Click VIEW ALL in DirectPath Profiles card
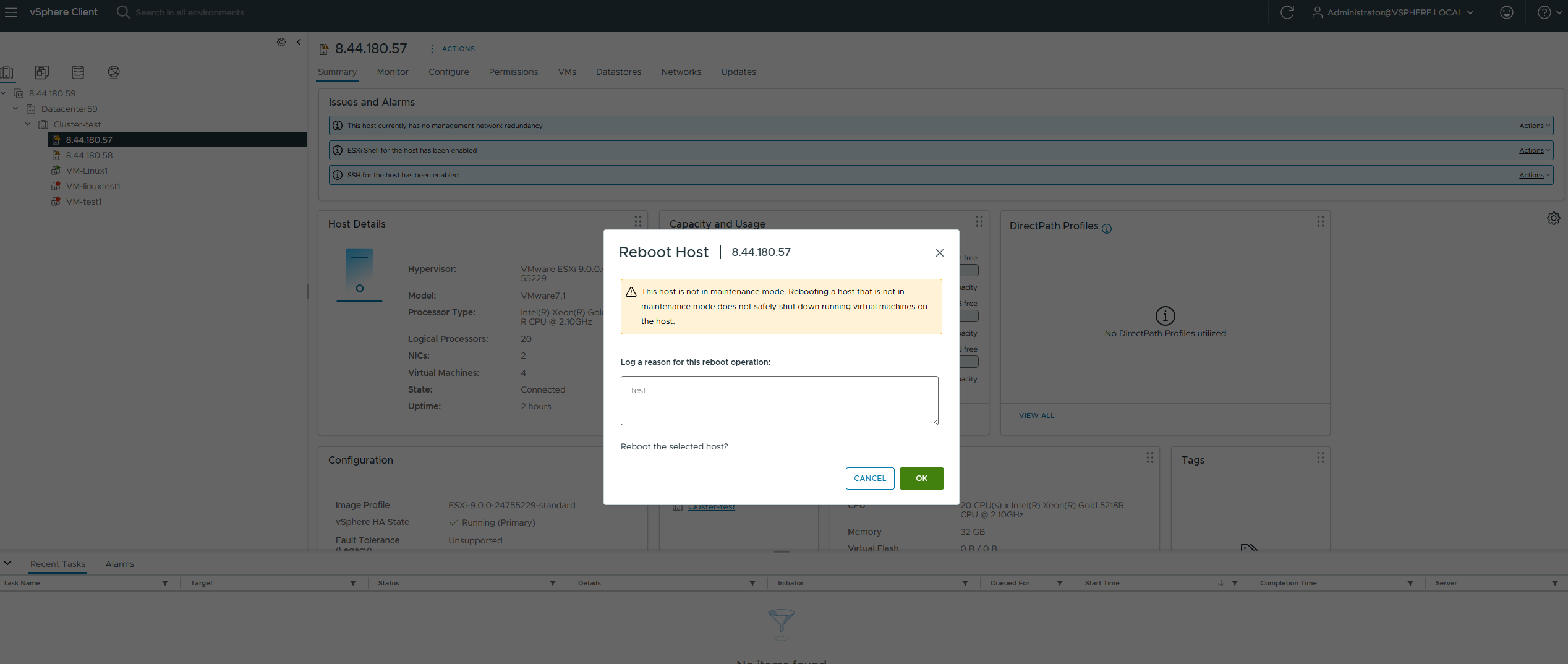 tap(1037, 415)
